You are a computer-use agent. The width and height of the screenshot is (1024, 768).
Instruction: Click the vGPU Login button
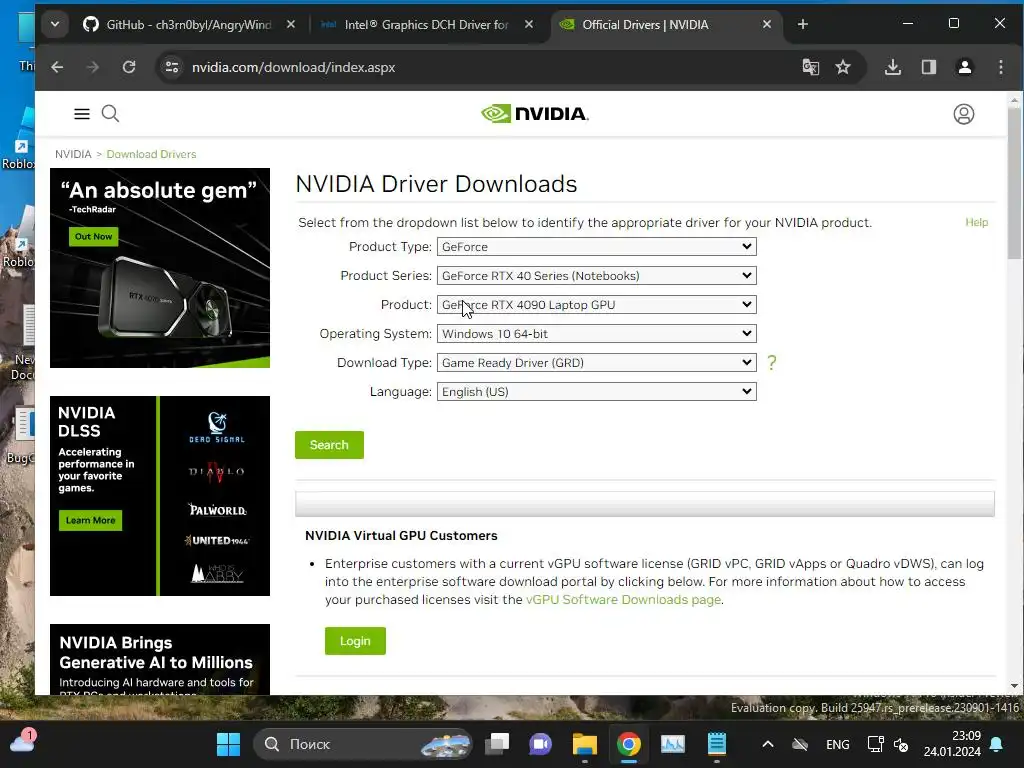[x=355, y=641]
